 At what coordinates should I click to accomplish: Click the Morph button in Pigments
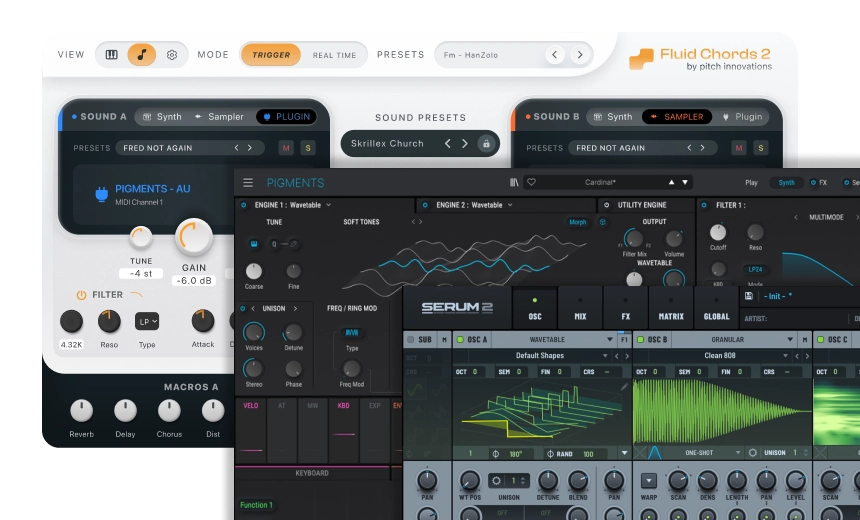578,222
